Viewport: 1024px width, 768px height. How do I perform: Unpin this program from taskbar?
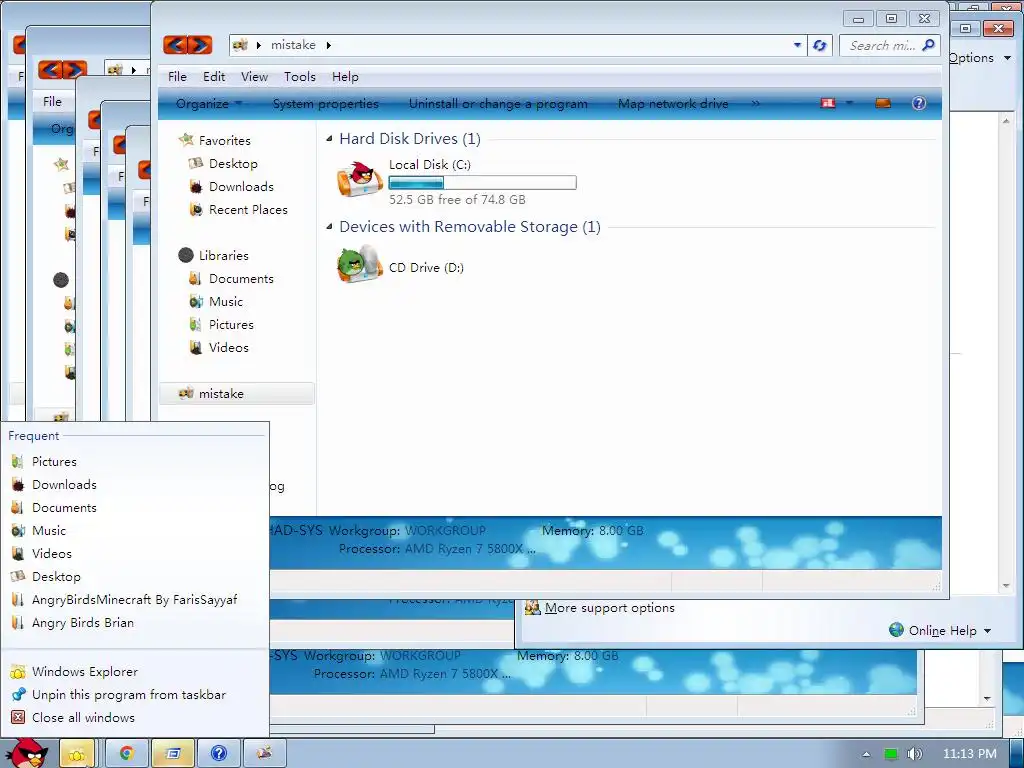135,694
